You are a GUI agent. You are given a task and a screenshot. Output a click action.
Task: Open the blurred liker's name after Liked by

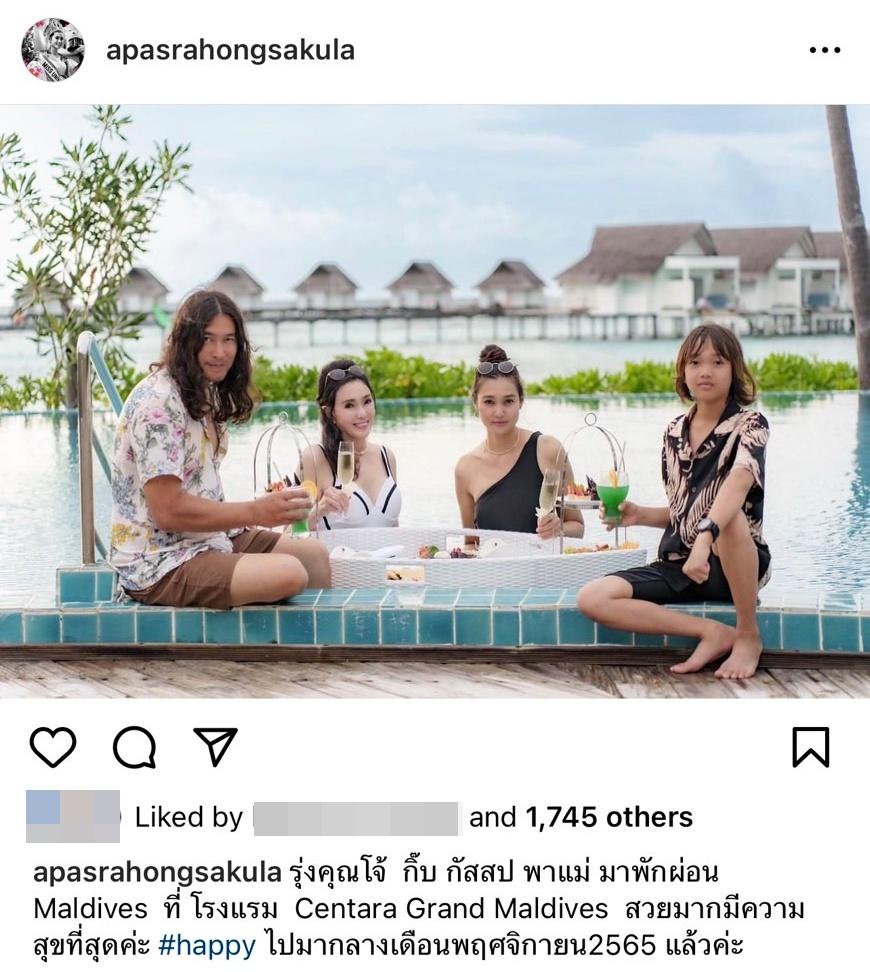coord(357,818)
